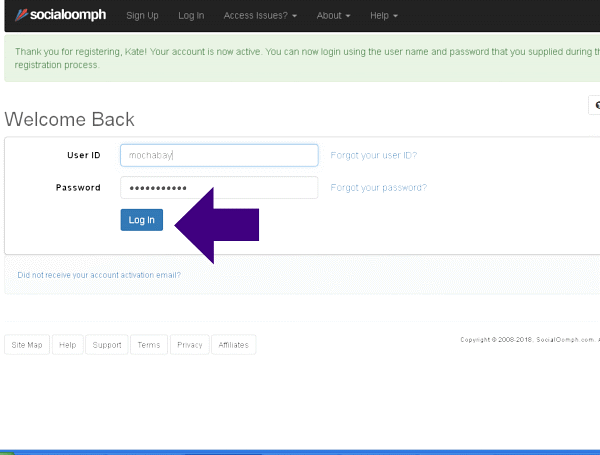Follow the 'Forgot your user ID?' link
Image resolution: width=600 pixels, height=455 pixels.
pos(373,155)
